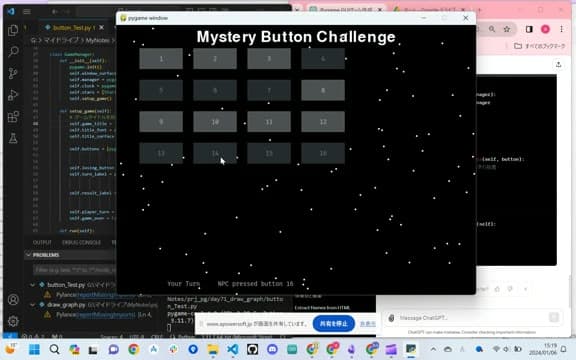Click game button 11
The width and height of the screenshot is (576, 360).
point(269,122)
